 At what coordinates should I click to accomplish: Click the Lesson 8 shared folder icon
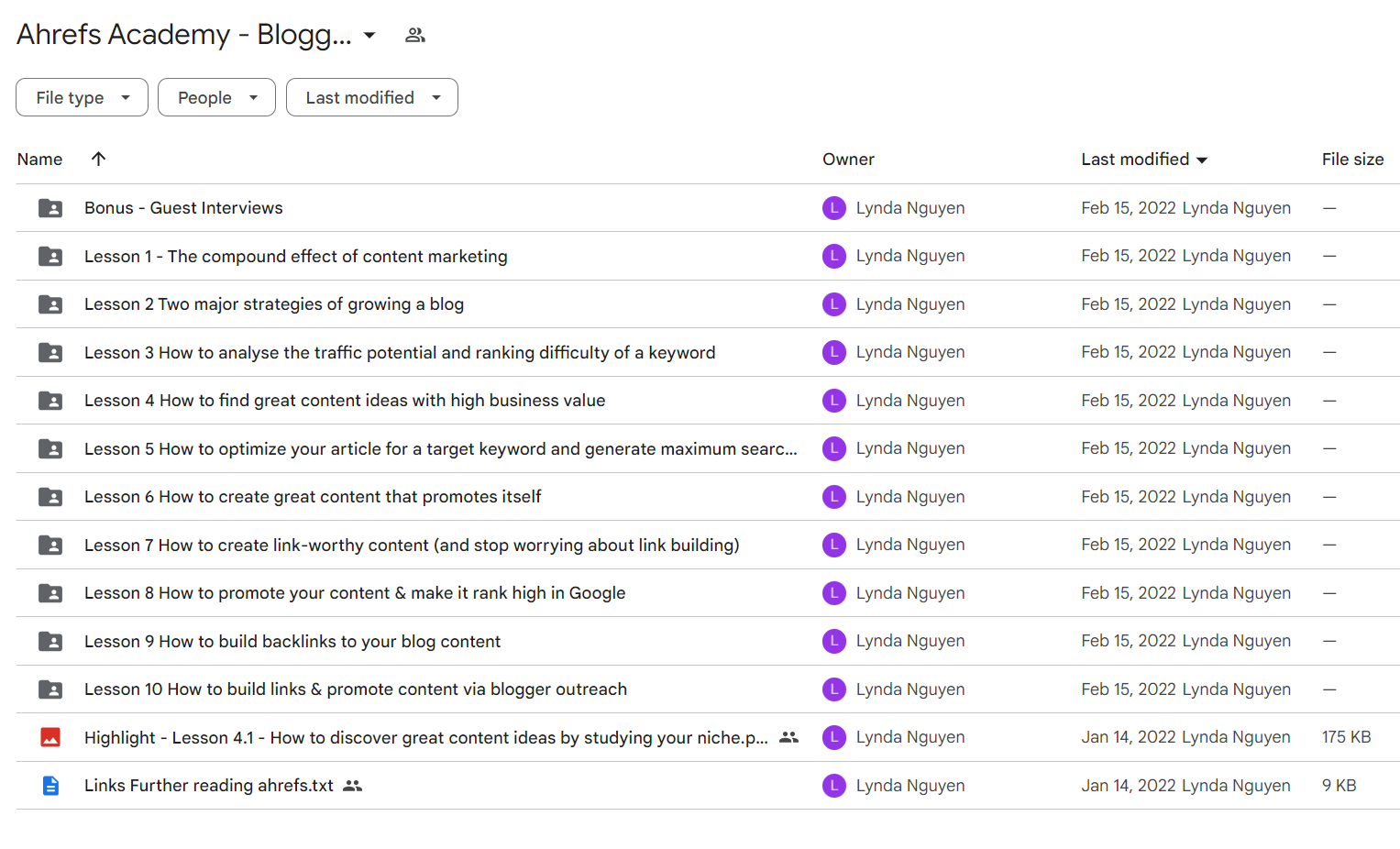click(50, 593)
